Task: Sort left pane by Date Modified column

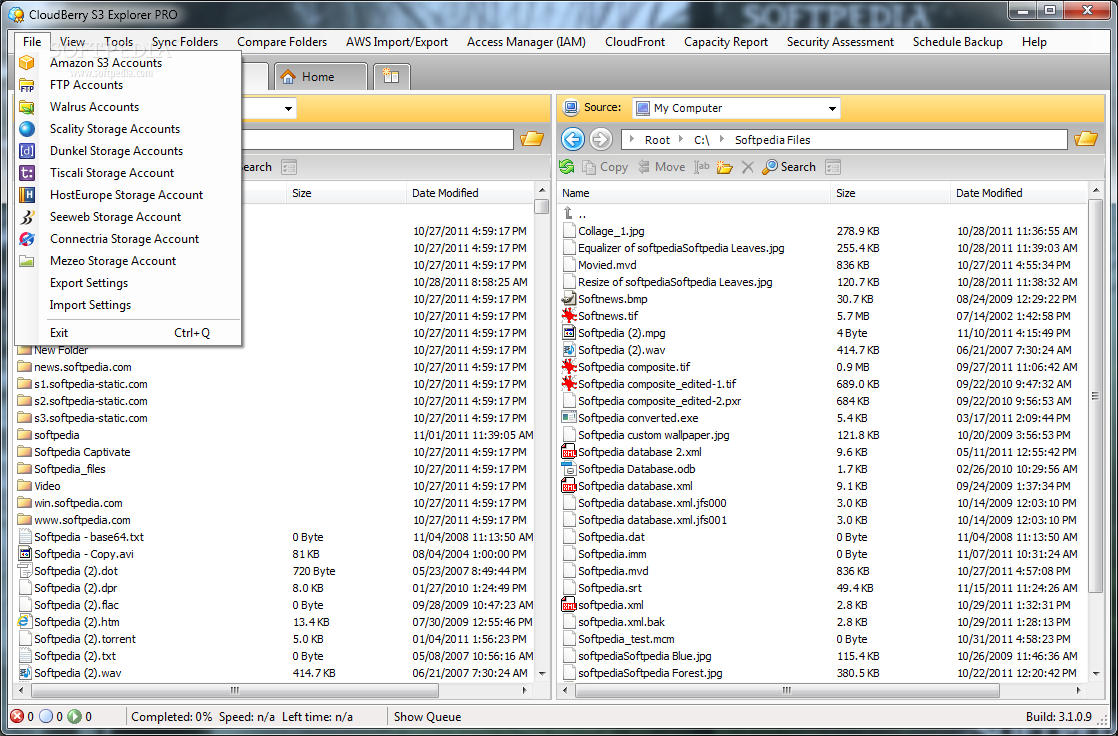Action: (471, 193)
